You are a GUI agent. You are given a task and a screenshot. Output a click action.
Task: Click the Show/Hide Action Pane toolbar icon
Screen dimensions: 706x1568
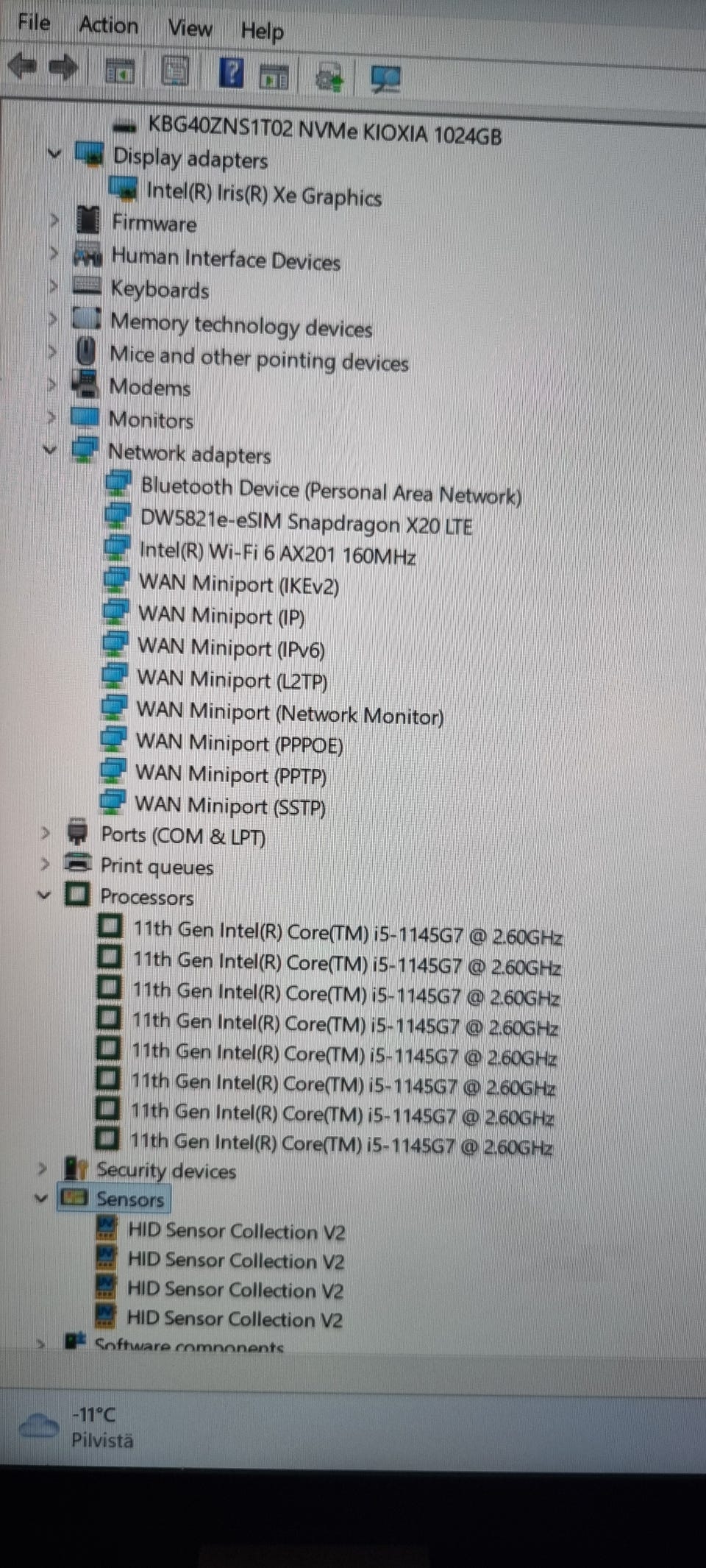(x=274, y=76)
